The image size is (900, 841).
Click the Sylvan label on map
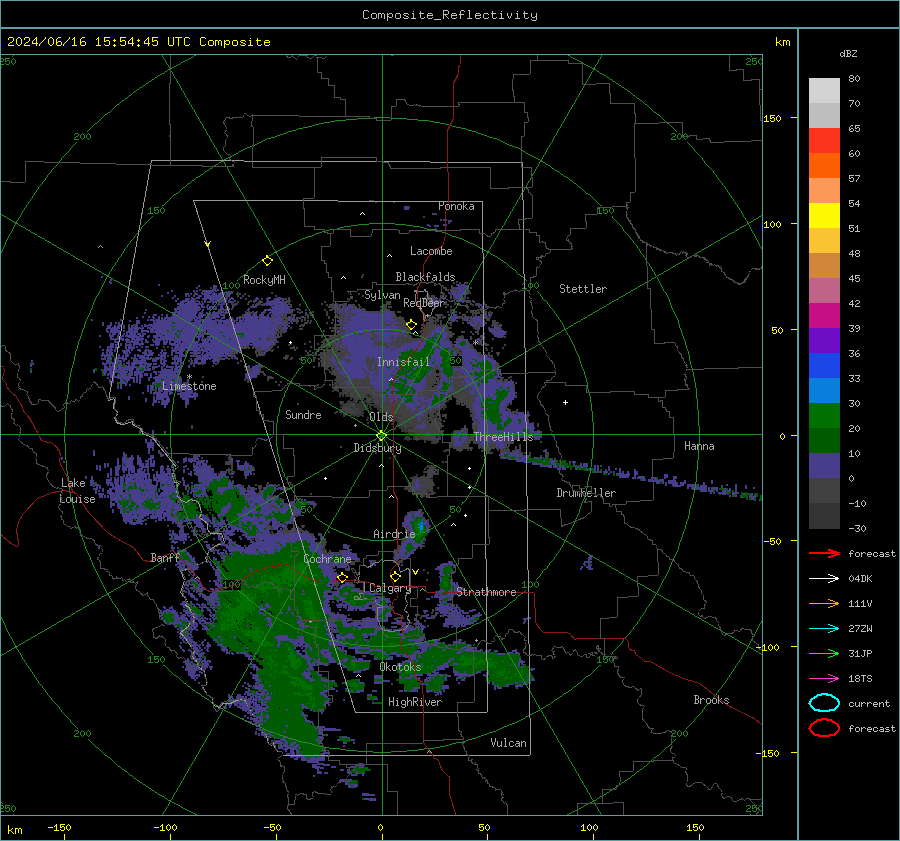pyautogui.click(x=382, y=295)
